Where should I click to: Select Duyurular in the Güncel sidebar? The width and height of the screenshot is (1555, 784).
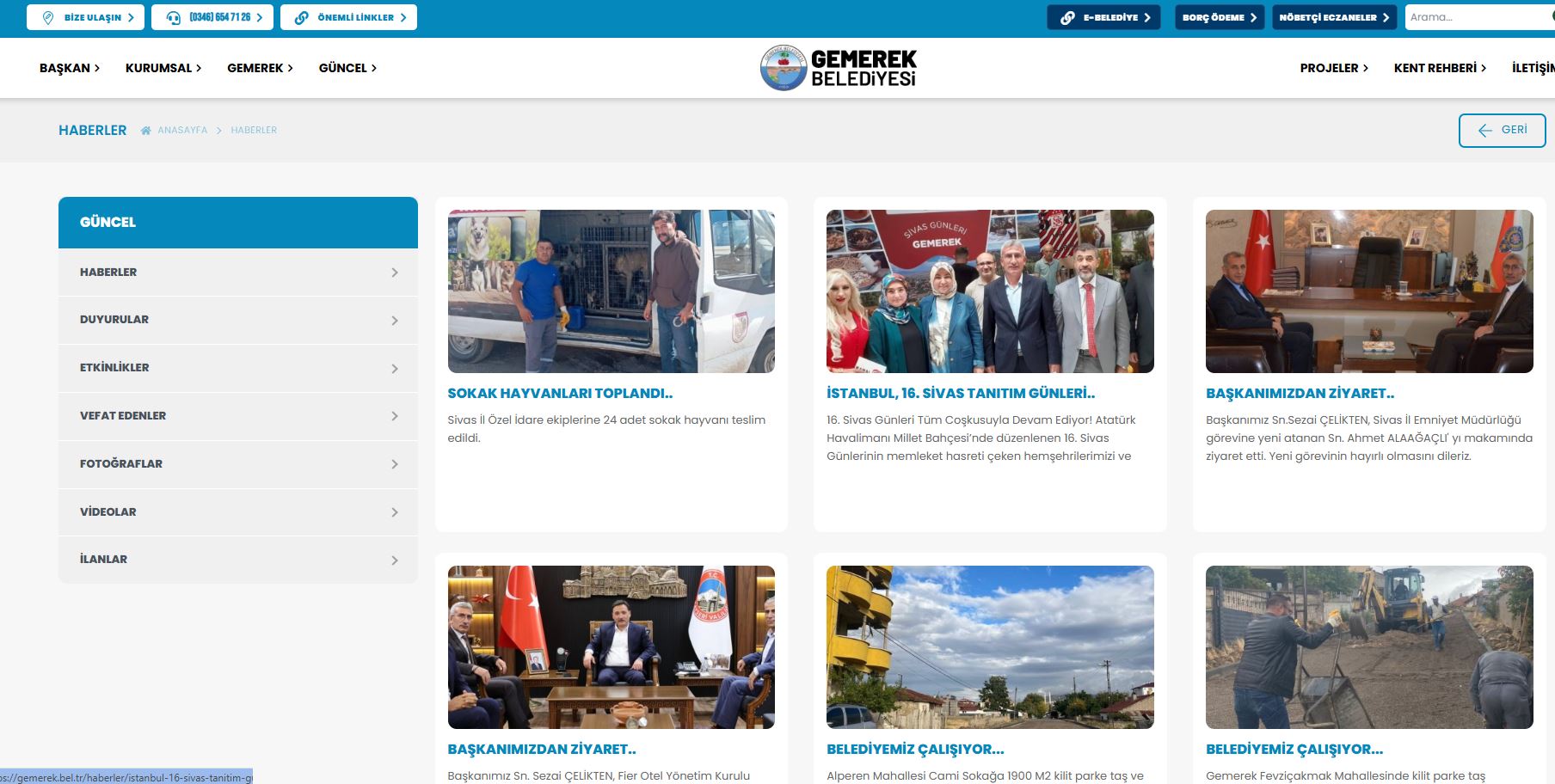[114, 320]
